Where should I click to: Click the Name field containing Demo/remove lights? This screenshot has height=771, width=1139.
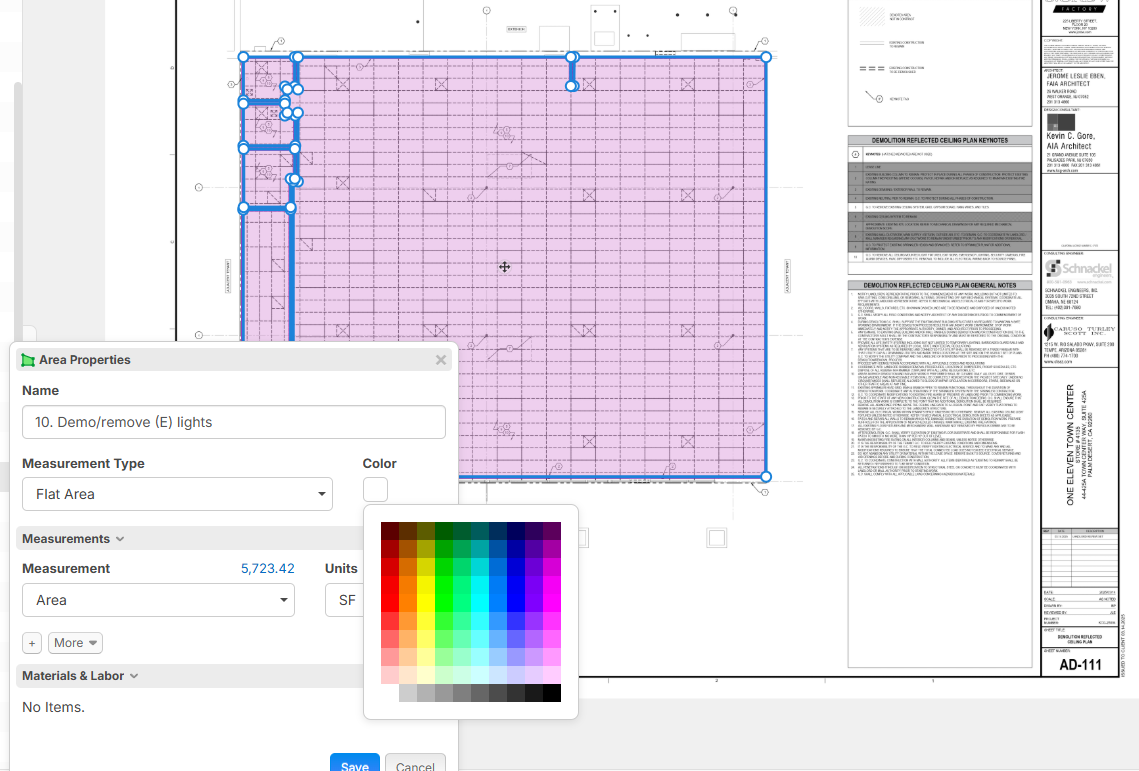pyautogui.click(x=234, y=422)
